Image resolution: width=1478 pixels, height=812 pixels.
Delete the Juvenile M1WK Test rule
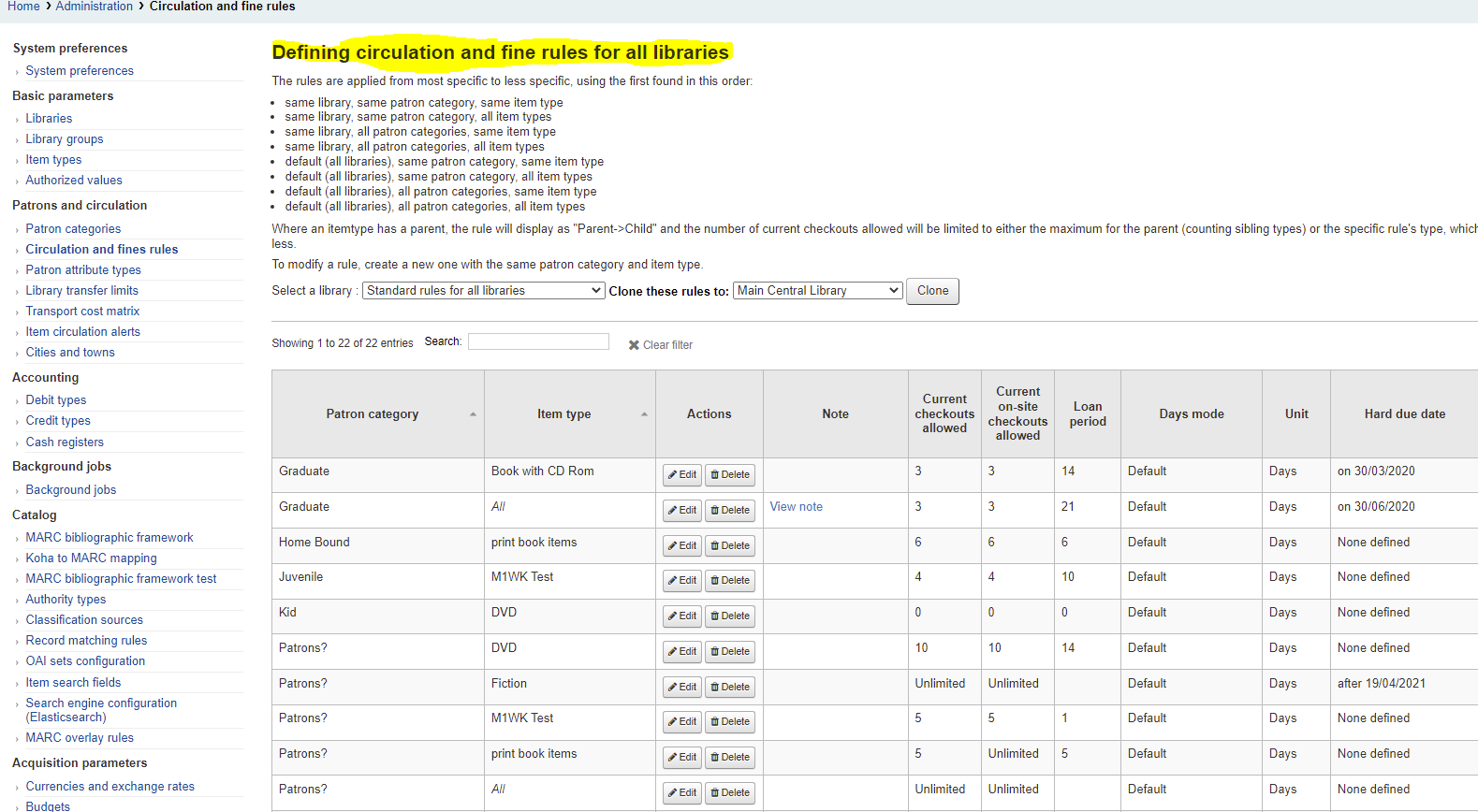(x=730, y=581)
